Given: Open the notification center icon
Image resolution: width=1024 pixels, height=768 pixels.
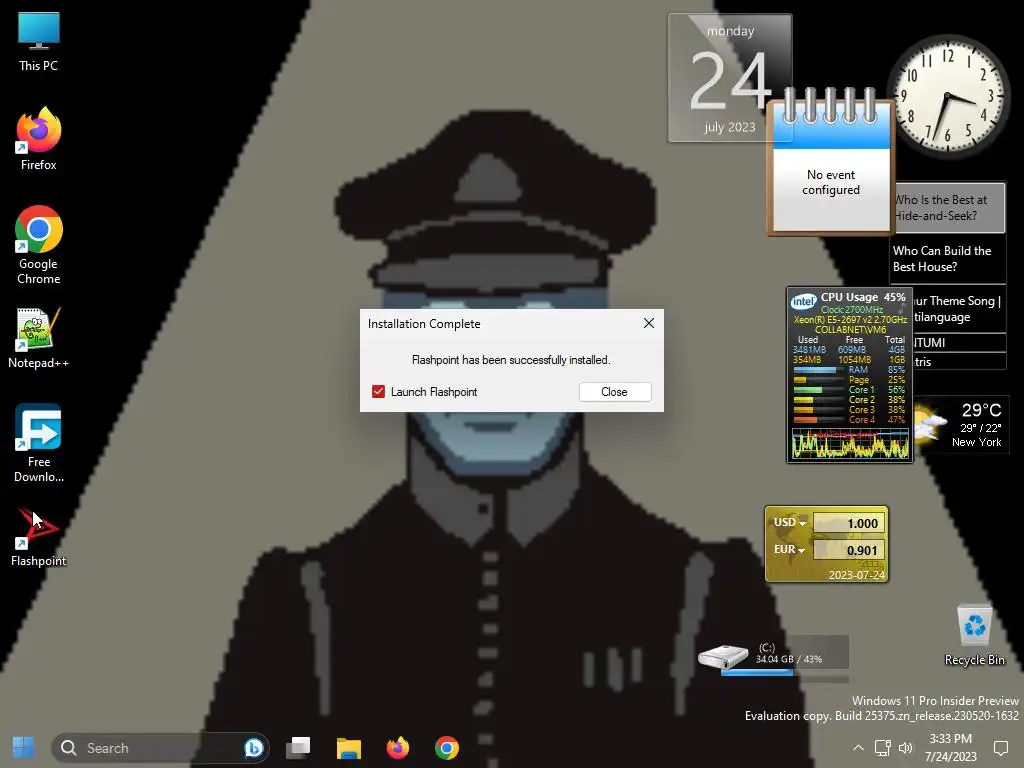Looking at the screenshot, I should pyautogui.click(x=1000, y=748).
